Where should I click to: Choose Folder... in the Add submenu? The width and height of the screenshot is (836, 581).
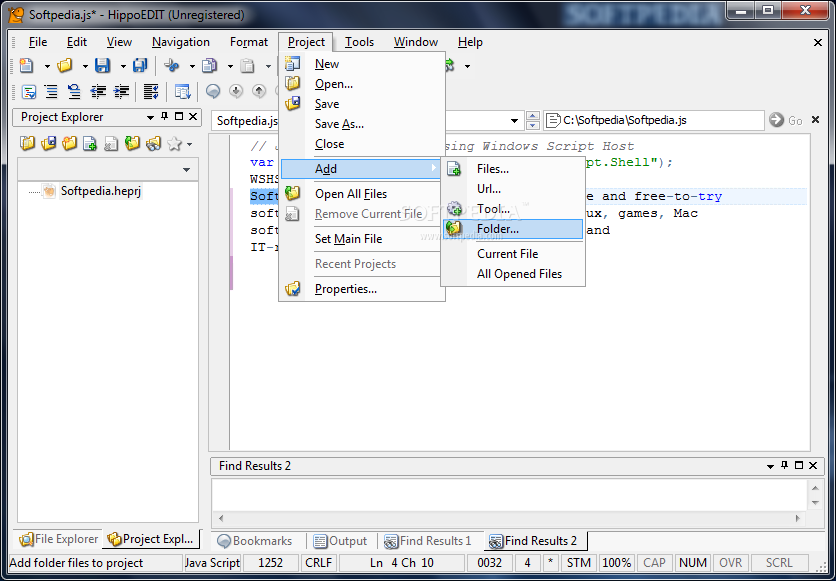coord(513,229)
